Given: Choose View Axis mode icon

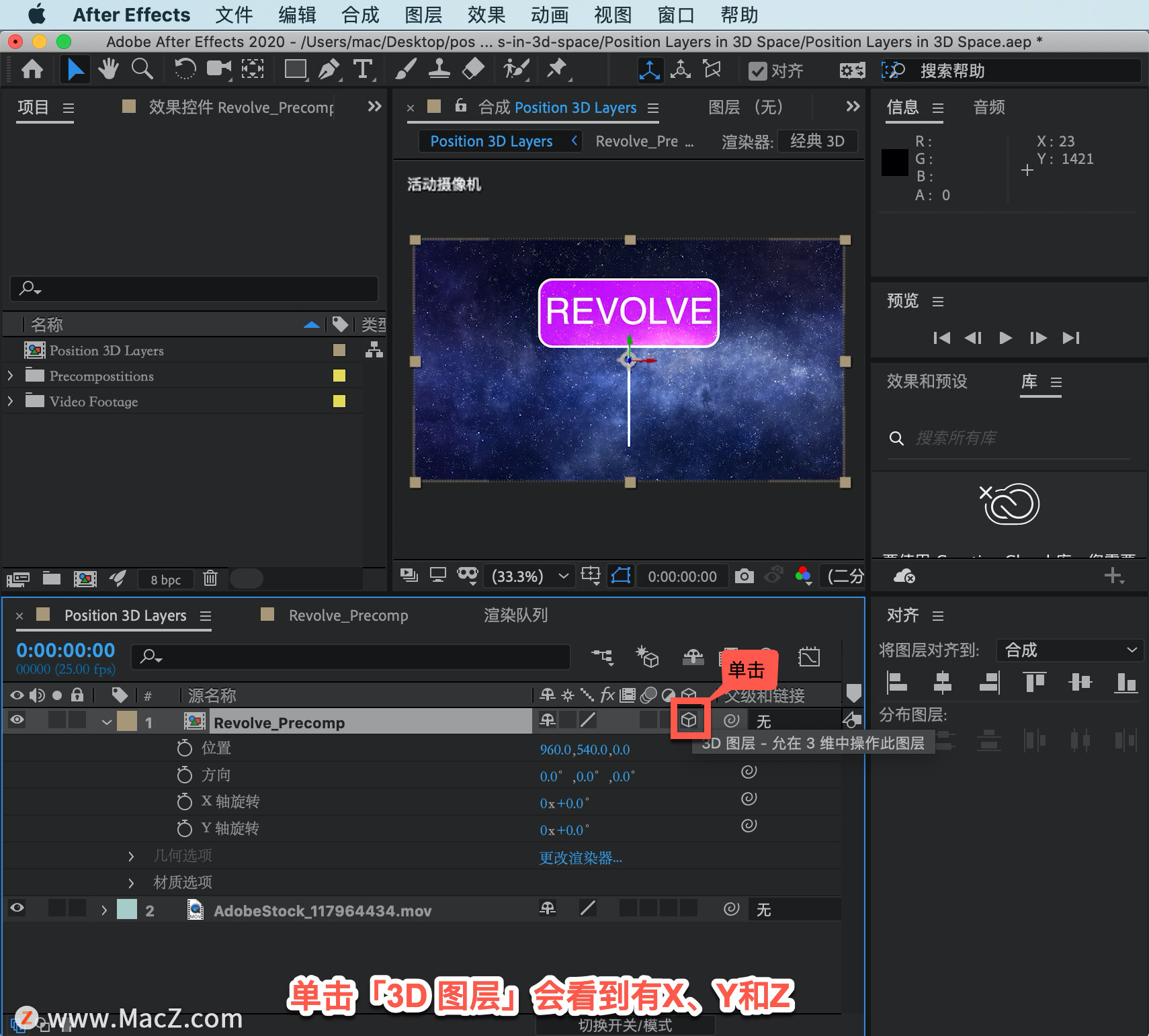Looking at the screenshot, I should (x=712, y=70).
